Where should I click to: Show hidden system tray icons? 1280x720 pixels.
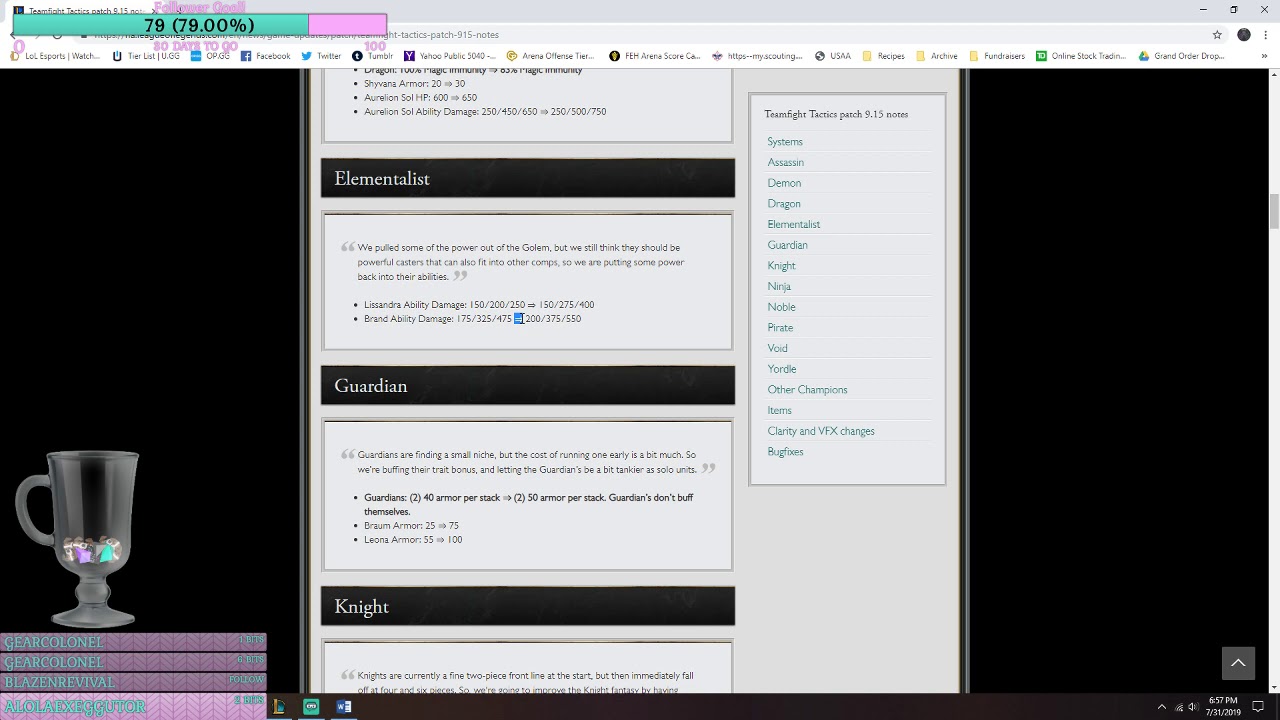[x=1161, y=706]
